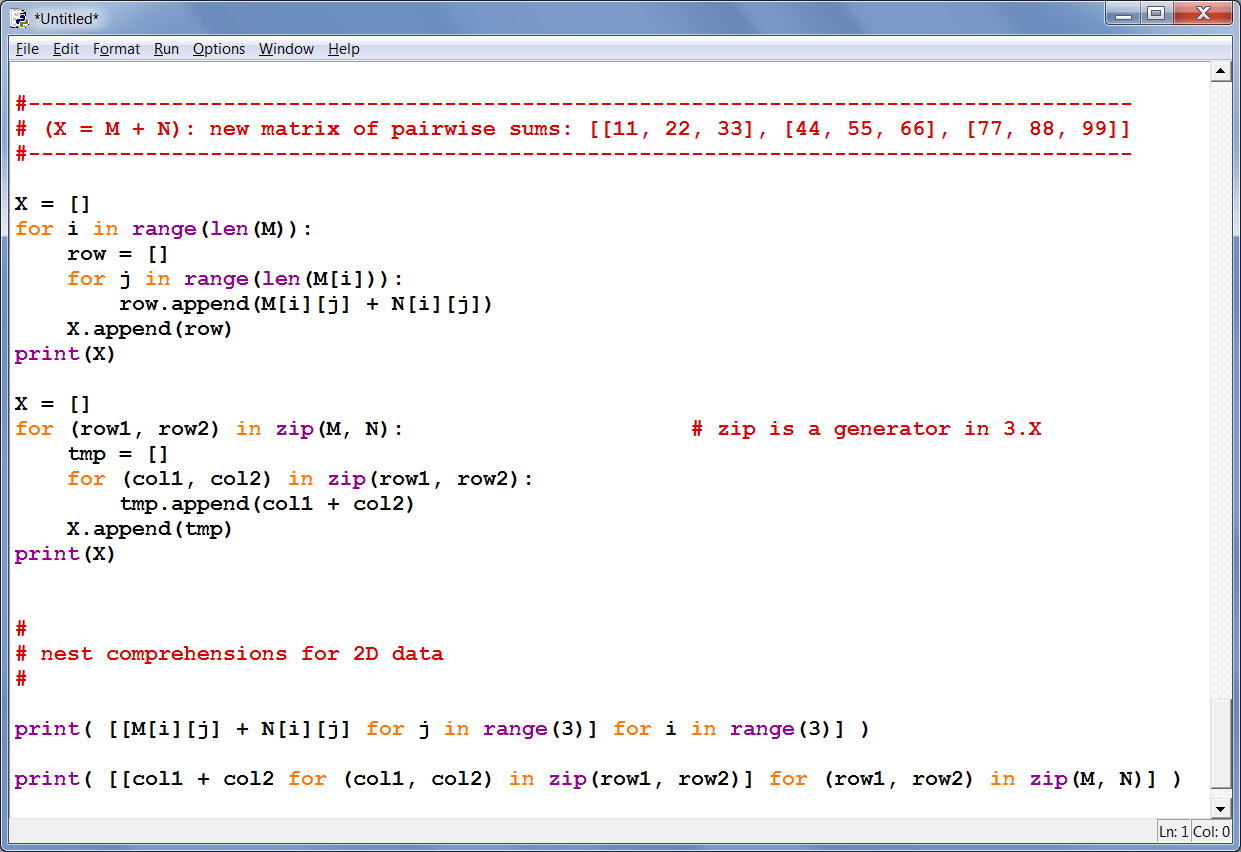Minimize the Untitled editor window
The width and height of the screenshot is (1241, 852).
point(1127,13)
